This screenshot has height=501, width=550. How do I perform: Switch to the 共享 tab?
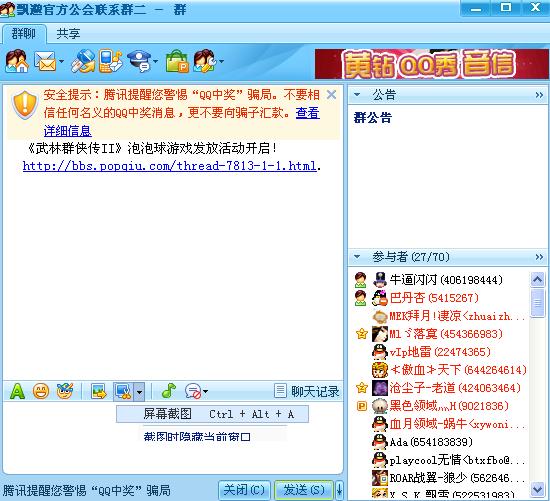click(68, 34)
